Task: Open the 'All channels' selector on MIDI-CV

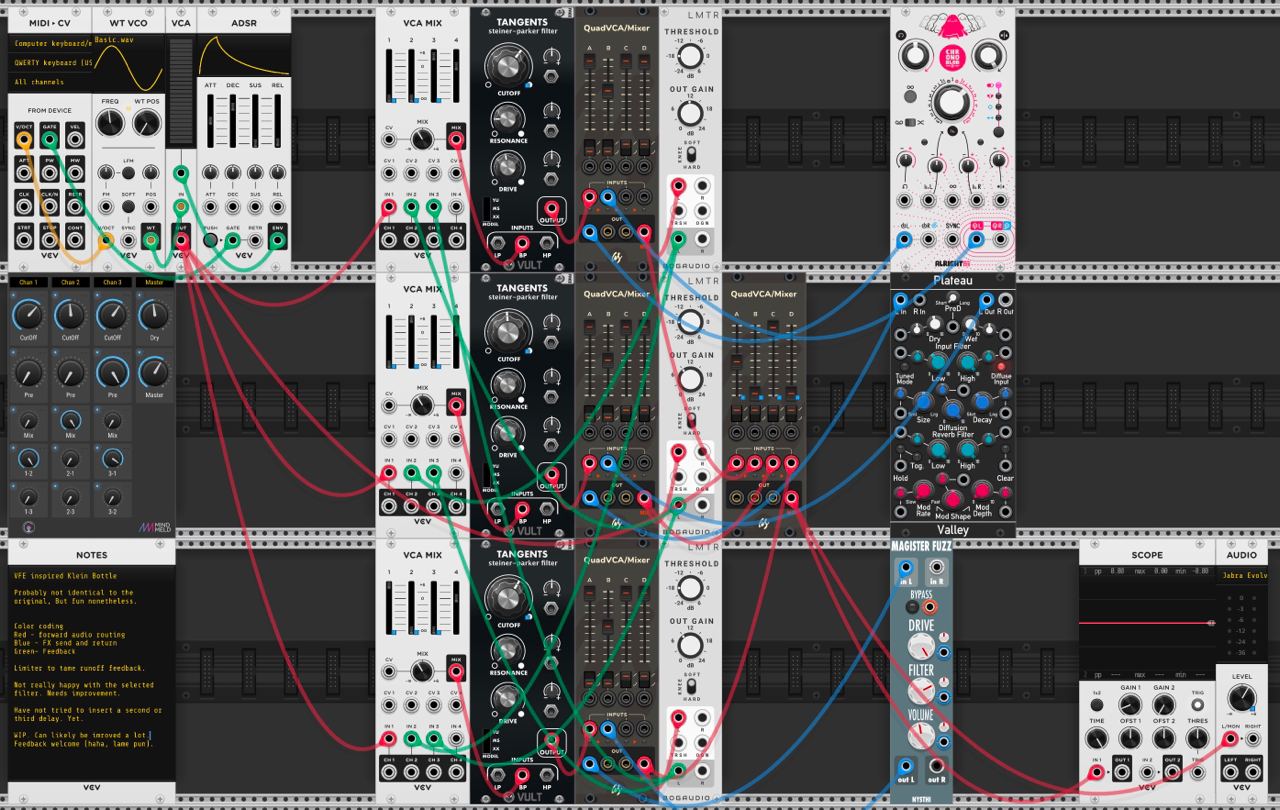Action: click(49, 82)
